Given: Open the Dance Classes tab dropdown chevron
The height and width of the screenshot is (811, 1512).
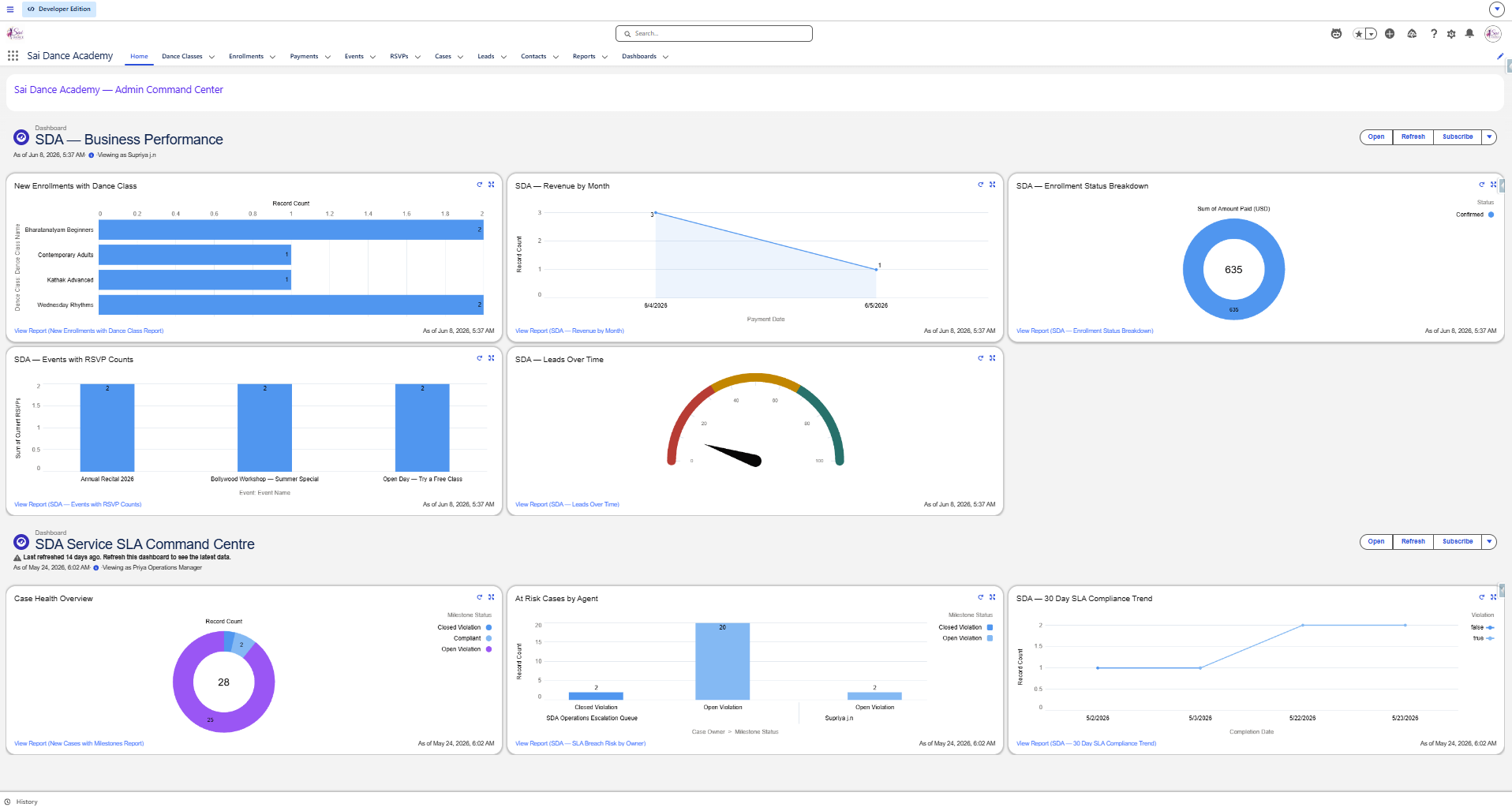Looking at the screenshot, I should 211,57.
